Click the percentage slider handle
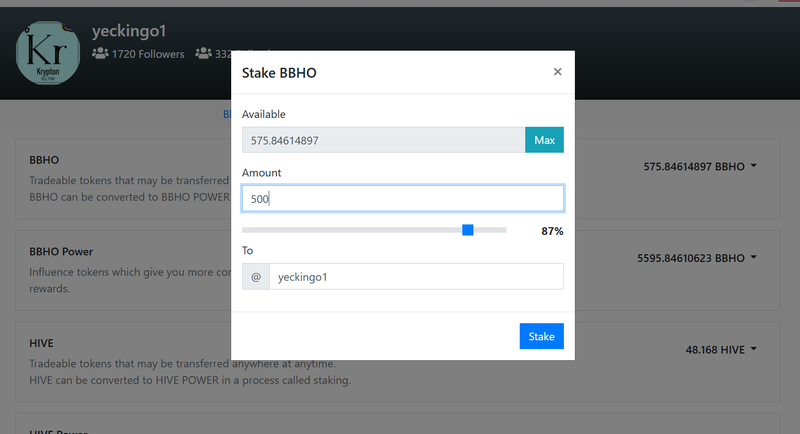This screenshot has width=800, height=434. click(467, 230)
